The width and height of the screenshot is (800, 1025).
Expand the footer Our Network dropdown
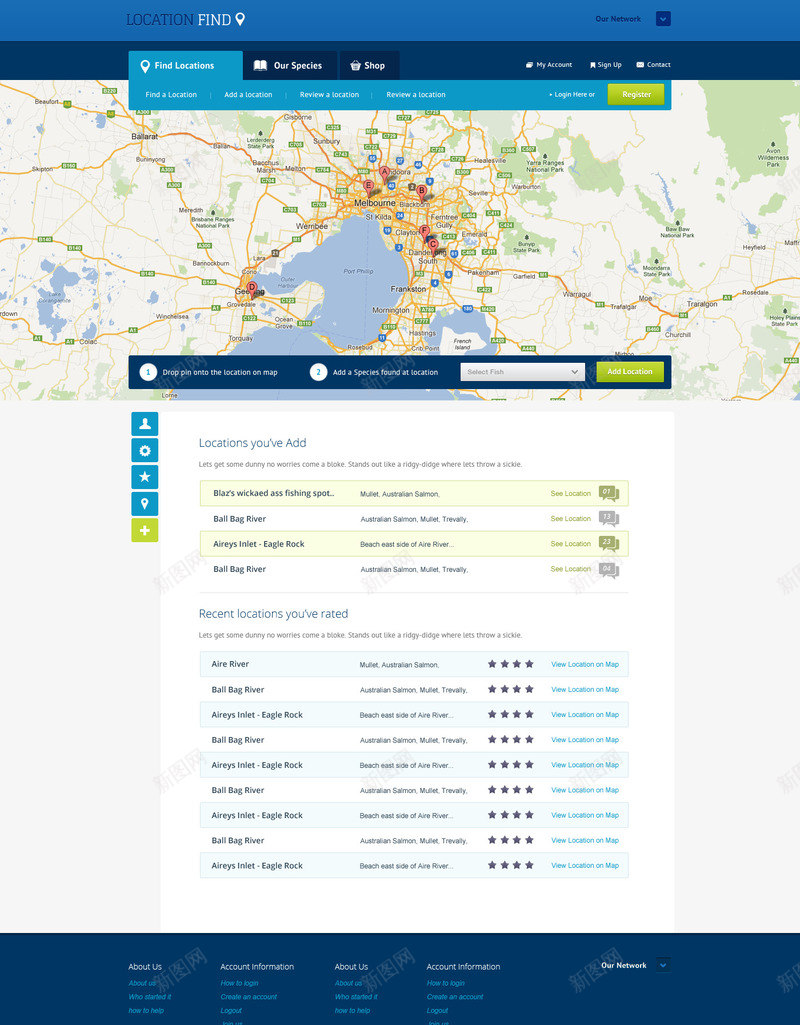[x=664, y=965]
